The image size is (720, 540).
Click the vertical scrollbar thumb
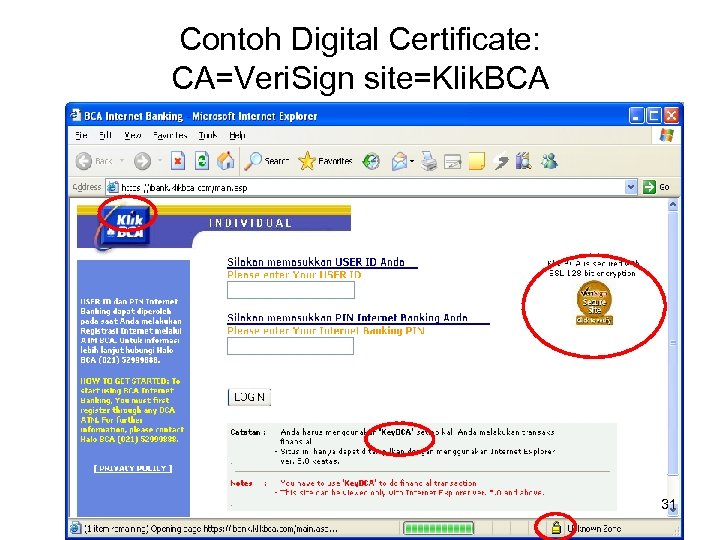pyautogui.click(x=673, y=343)
